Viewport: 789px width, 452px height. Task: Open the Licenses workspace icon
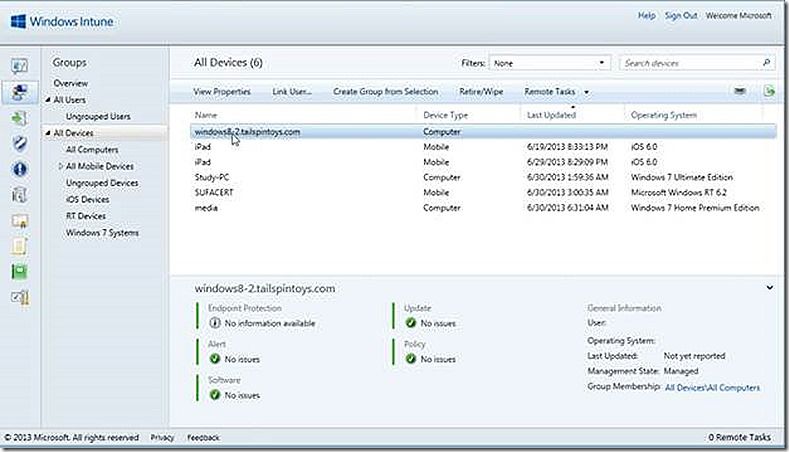(x=20, y=220)
